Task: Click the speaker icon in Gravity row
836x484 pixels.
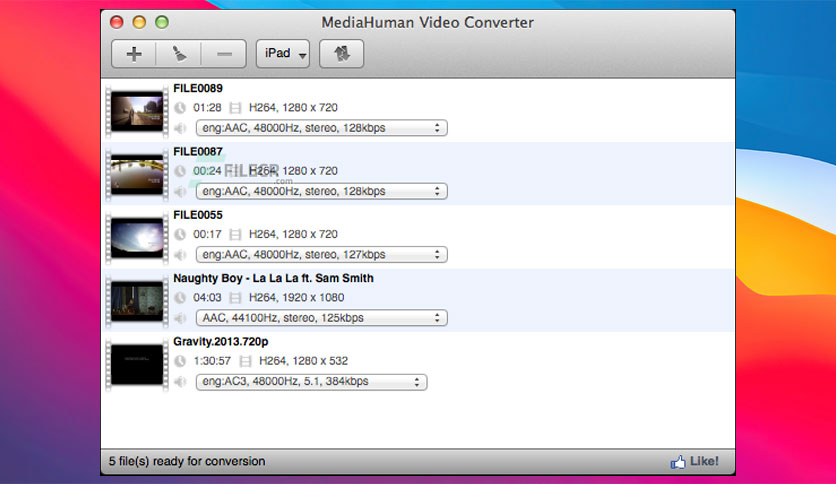Action: click(x=180, y=382)
